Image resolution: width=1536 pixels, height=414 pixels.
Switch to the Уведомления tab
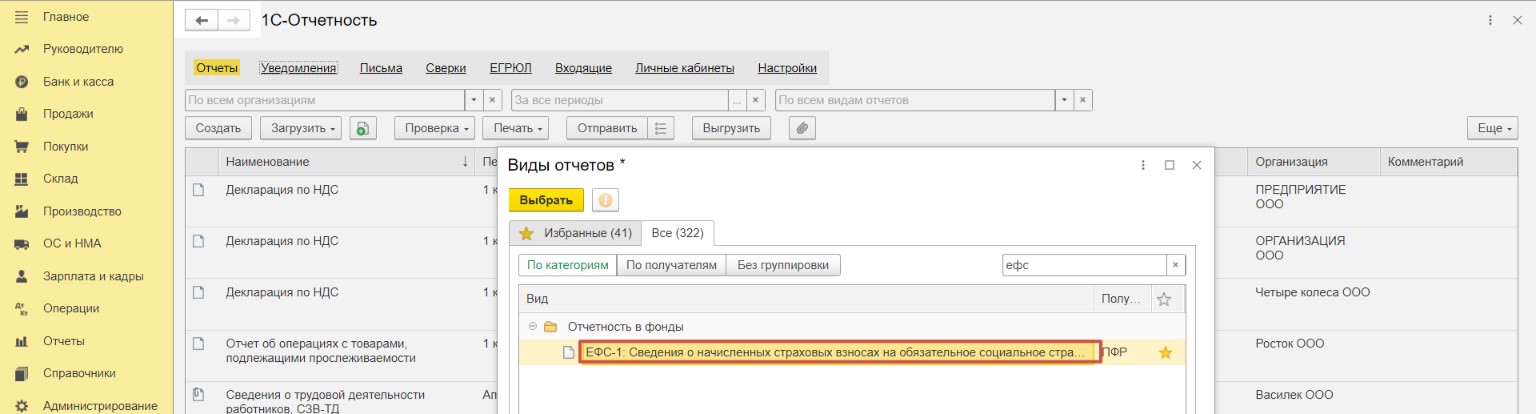coord(299,68)
